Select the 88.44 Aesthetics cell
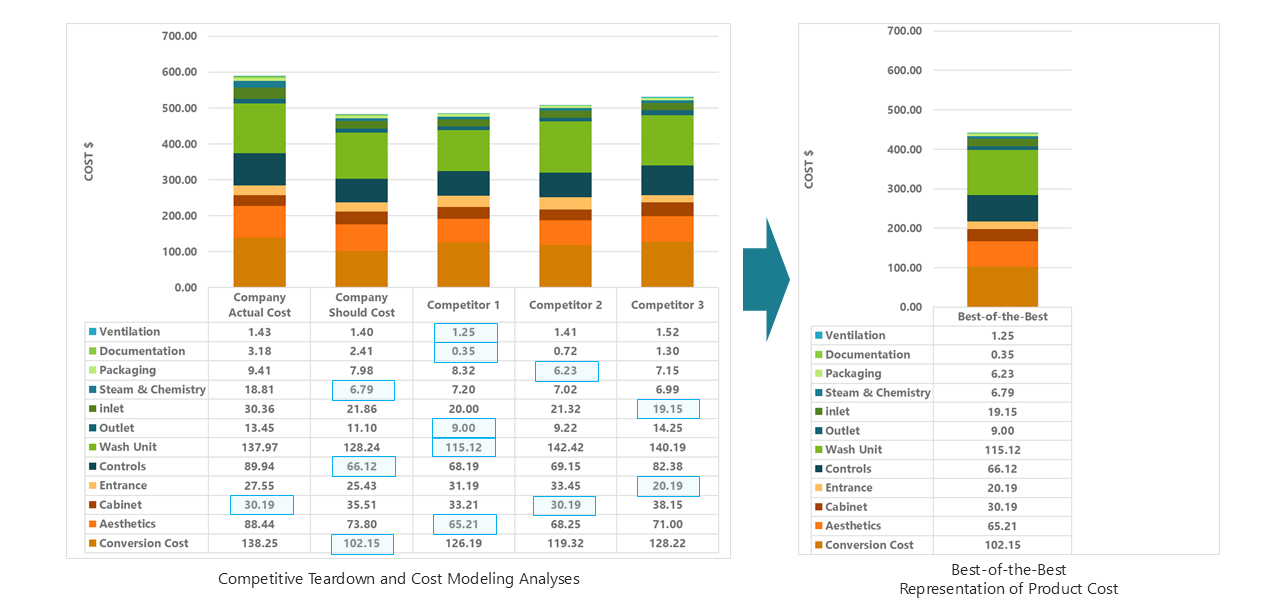1280x609 pixels. click(260, 524)
